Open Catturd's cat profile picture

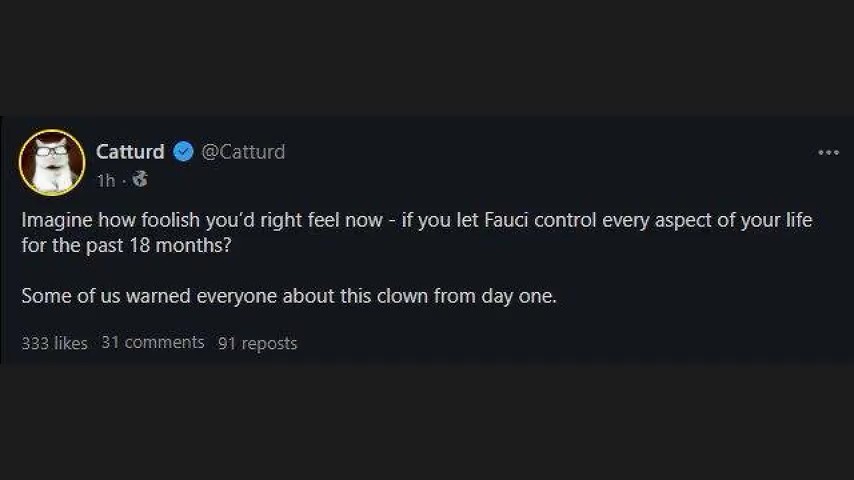pyautogui.click(x=52, y=161)
